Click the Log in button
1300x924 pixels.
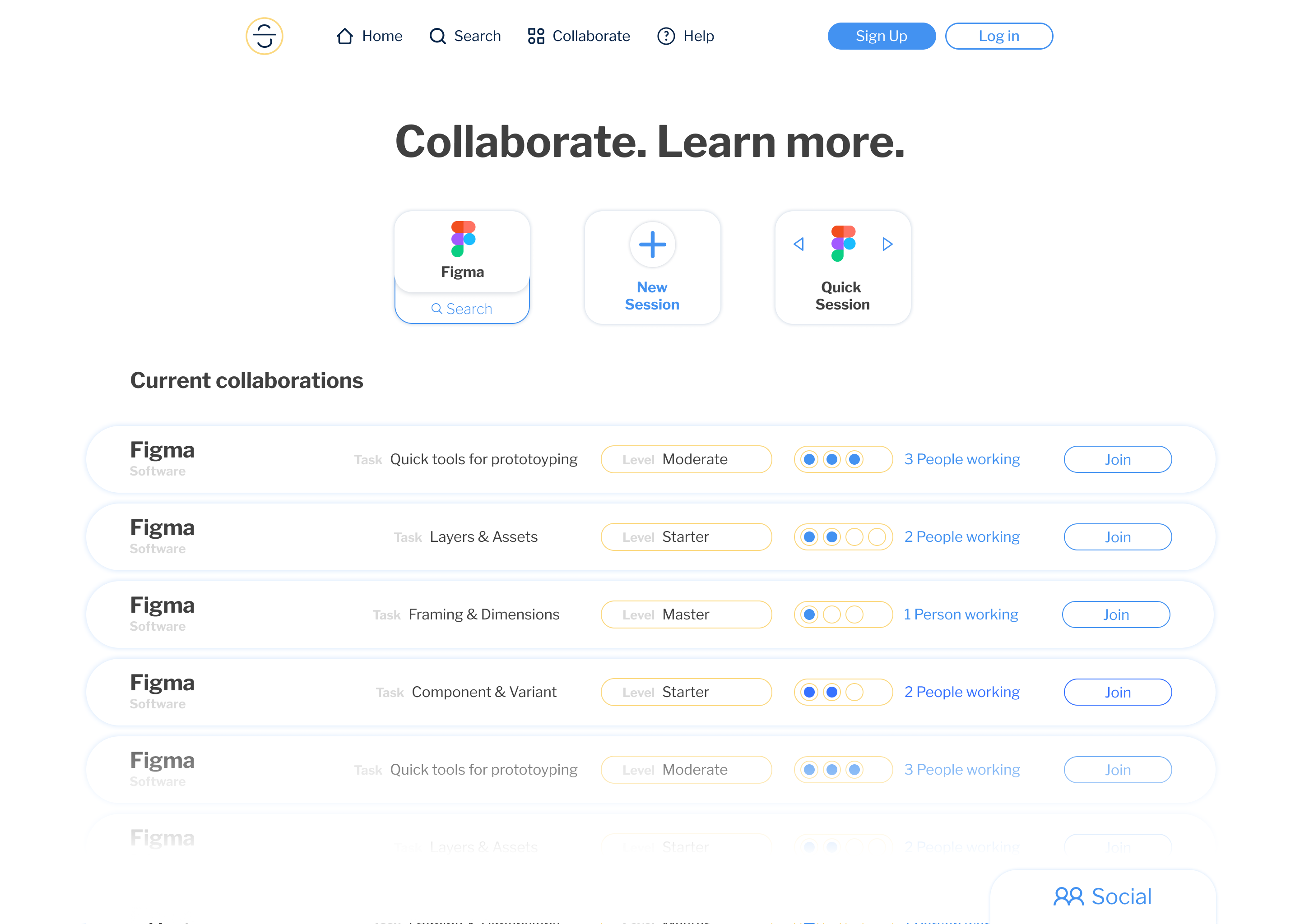[x=999, y=36]
